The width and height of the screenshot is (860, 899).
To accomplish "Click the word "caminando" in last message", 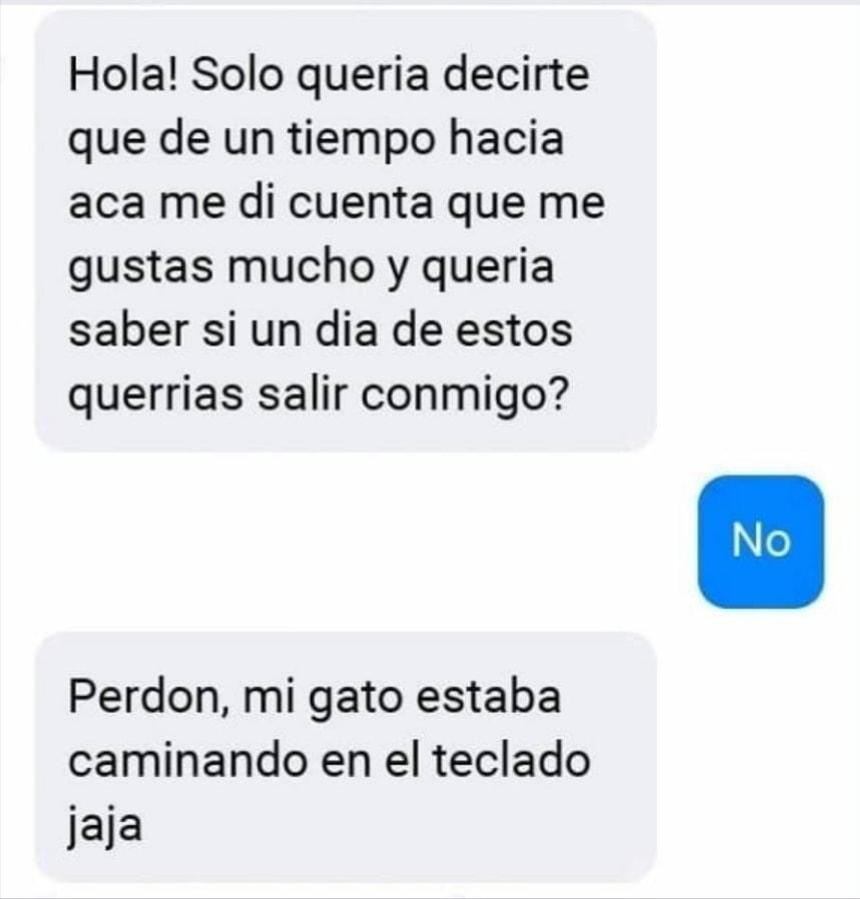I will coord(186,761).
